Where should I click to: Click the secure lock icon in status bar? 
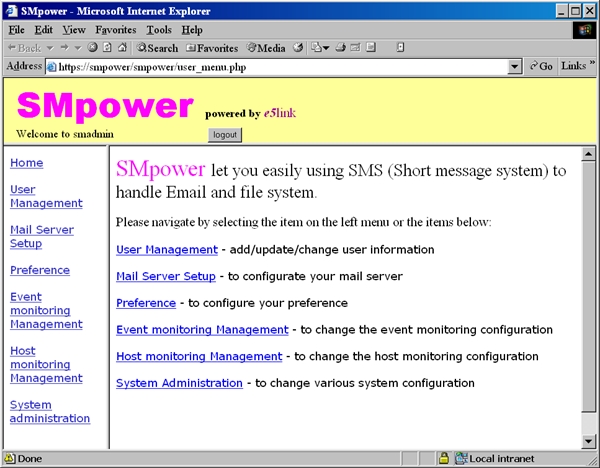point(442,459)
